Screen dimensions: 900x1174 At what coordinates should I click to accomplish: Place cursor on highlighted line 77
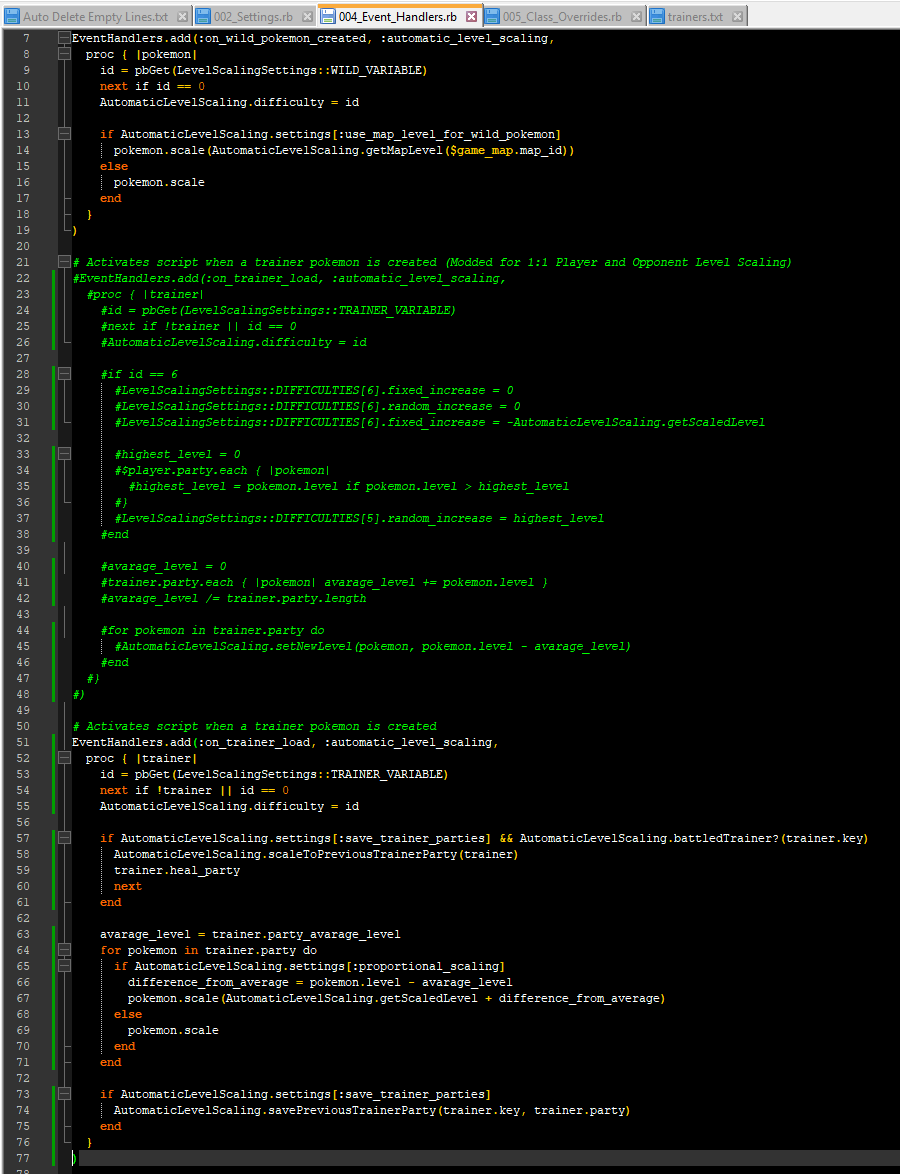[400, 1158]
